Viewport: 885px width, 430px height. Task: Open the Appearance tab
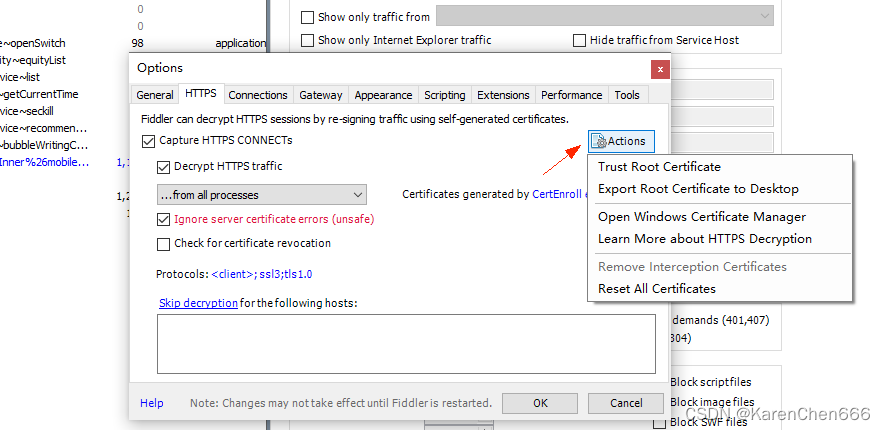pos(383,95)
